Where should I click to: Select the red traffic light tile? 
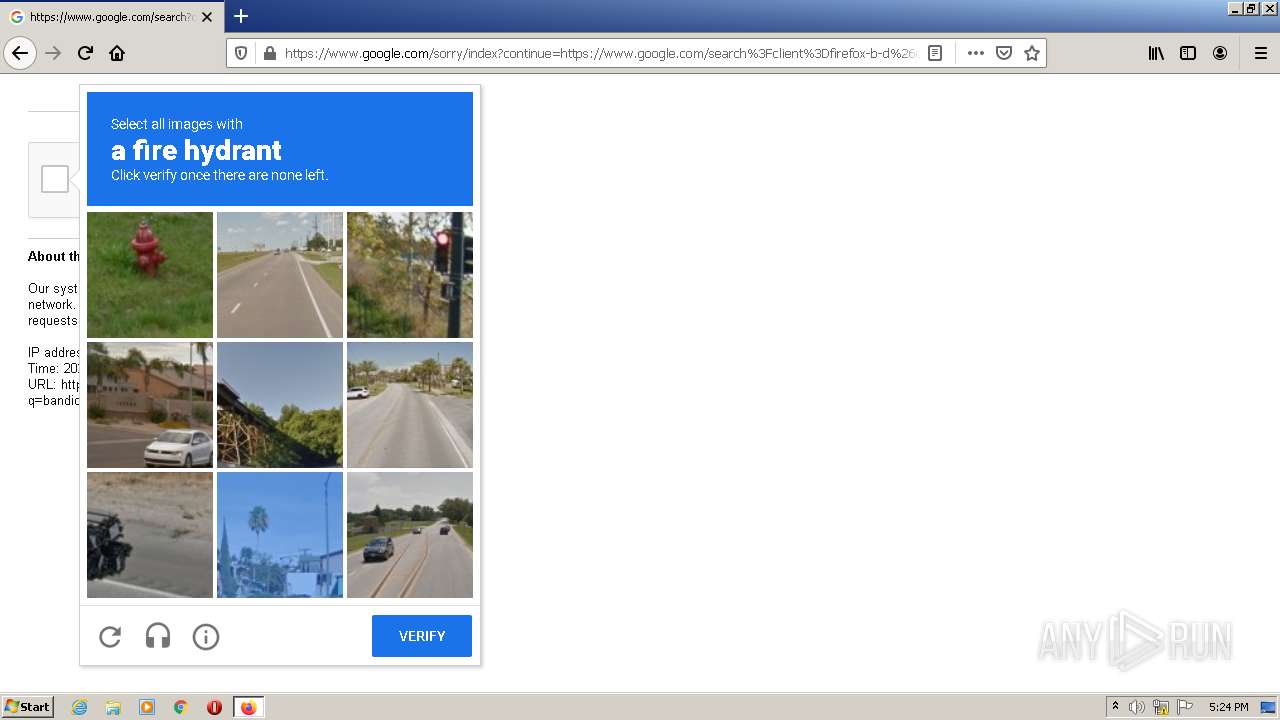point(410,275)
